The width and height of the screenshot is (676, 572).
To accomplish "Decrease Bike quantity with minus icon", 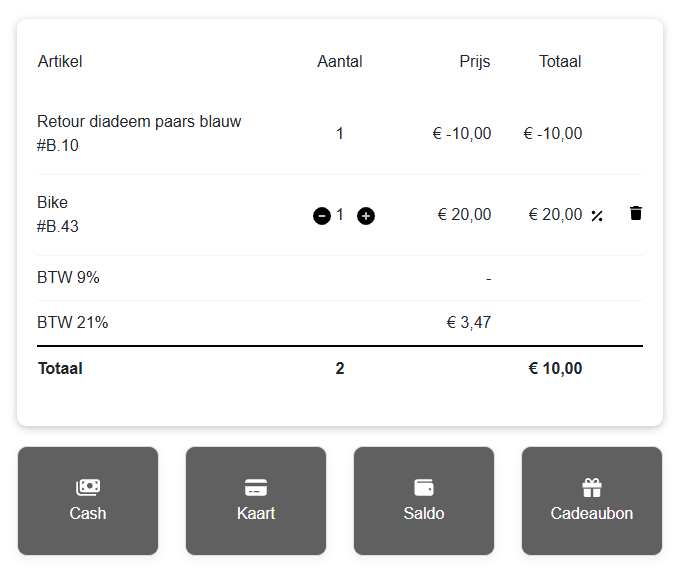I will [x=322, y=216].
